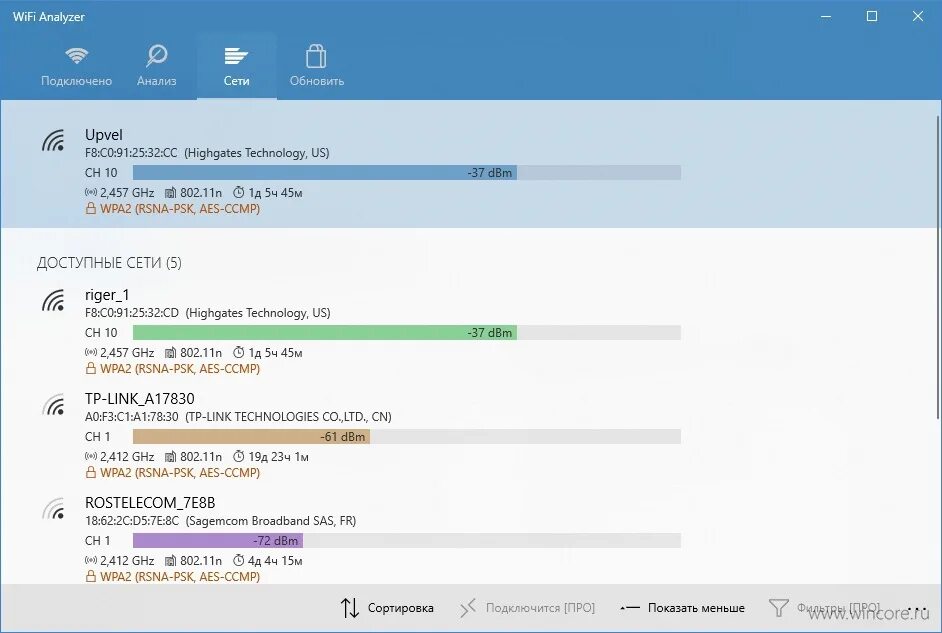Click the Подключится [ПРО] button
The height and width of the screenshot is (633, 942).
point(527,608)
